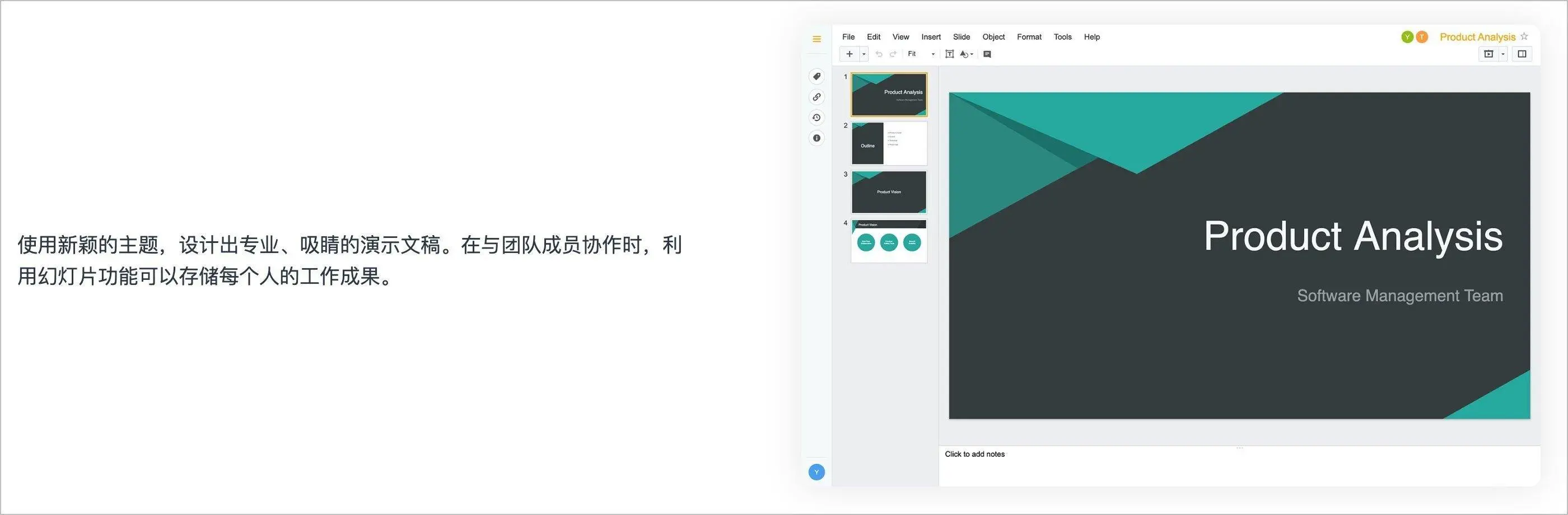1568x515 pixels.
Task: Open the hamburger menu at top left
Action: [816, 39]
